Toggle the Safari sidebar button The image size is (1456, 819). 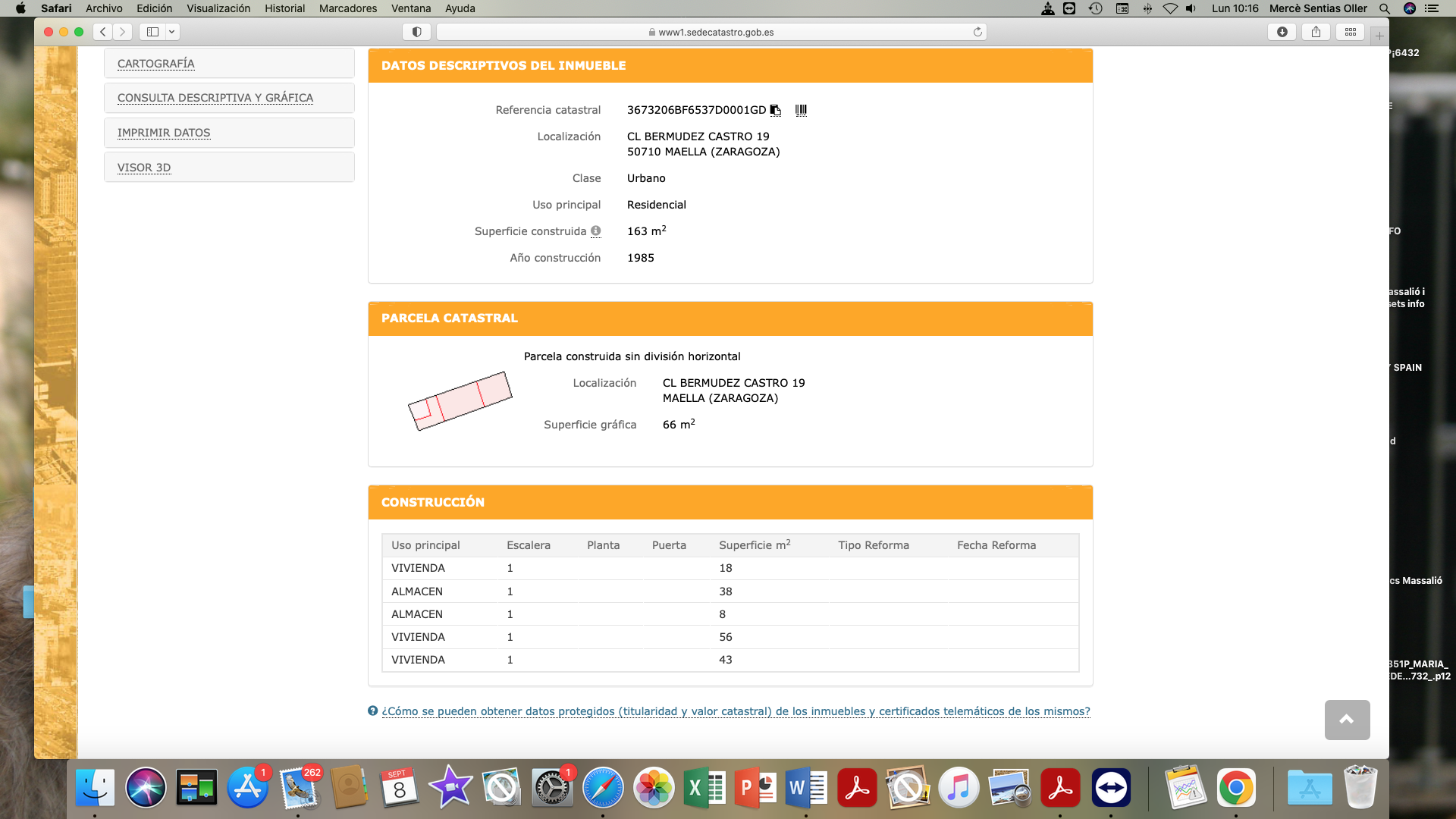pos(152,32)
